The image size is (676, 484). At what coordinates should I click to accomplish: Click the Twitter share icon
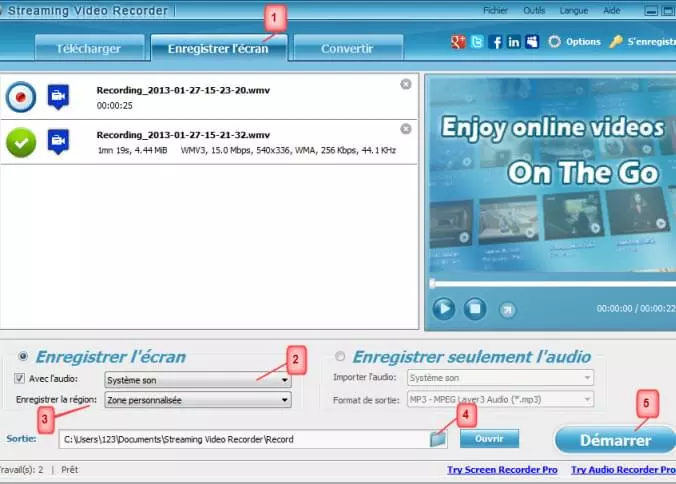pyautogui.click(x=477, y=42)
